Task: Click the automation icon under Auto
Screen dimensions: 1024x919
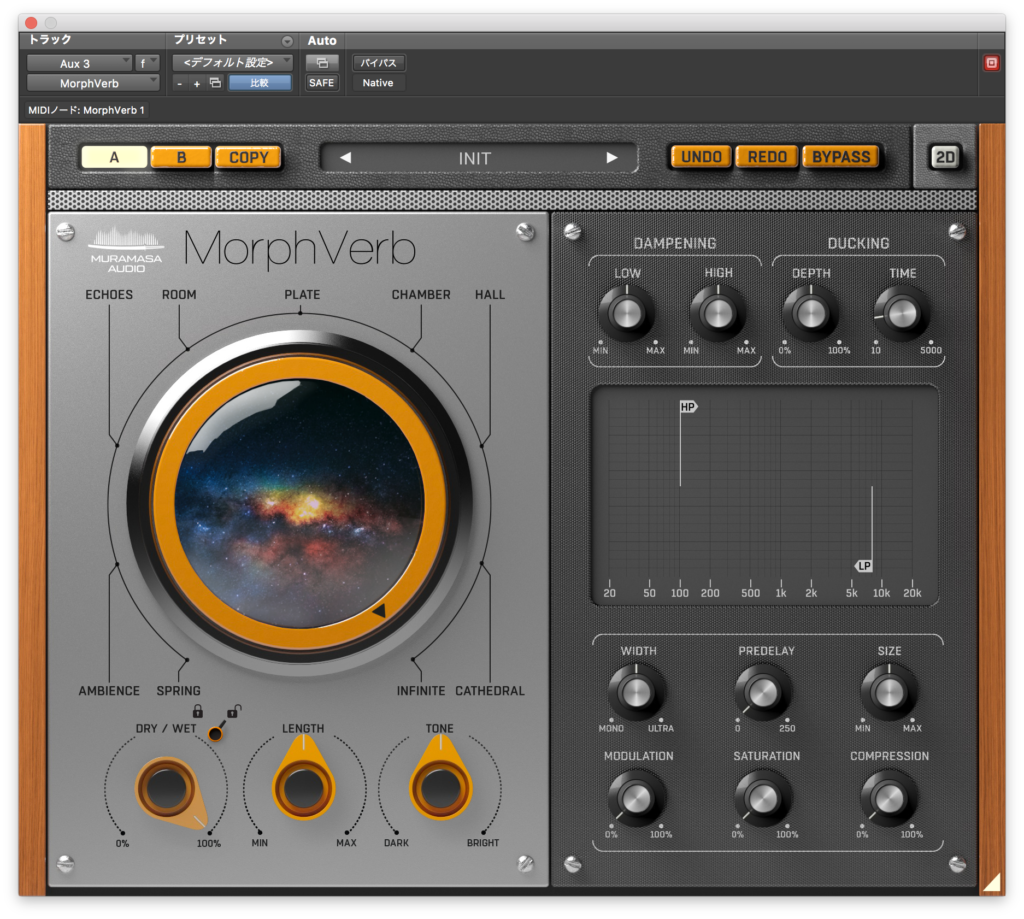Action: tap(322, 62)
